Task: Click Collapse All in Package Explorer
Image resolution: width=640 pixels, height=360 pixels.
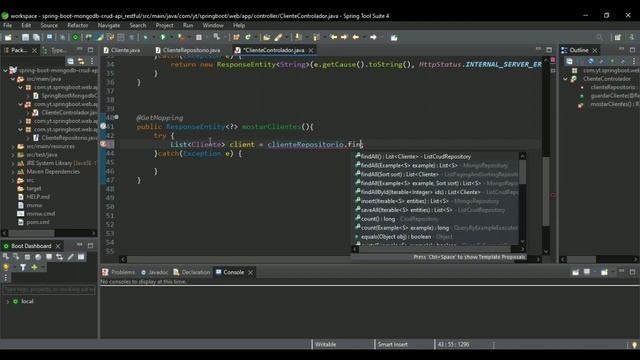Action: [x=71, y=61]
